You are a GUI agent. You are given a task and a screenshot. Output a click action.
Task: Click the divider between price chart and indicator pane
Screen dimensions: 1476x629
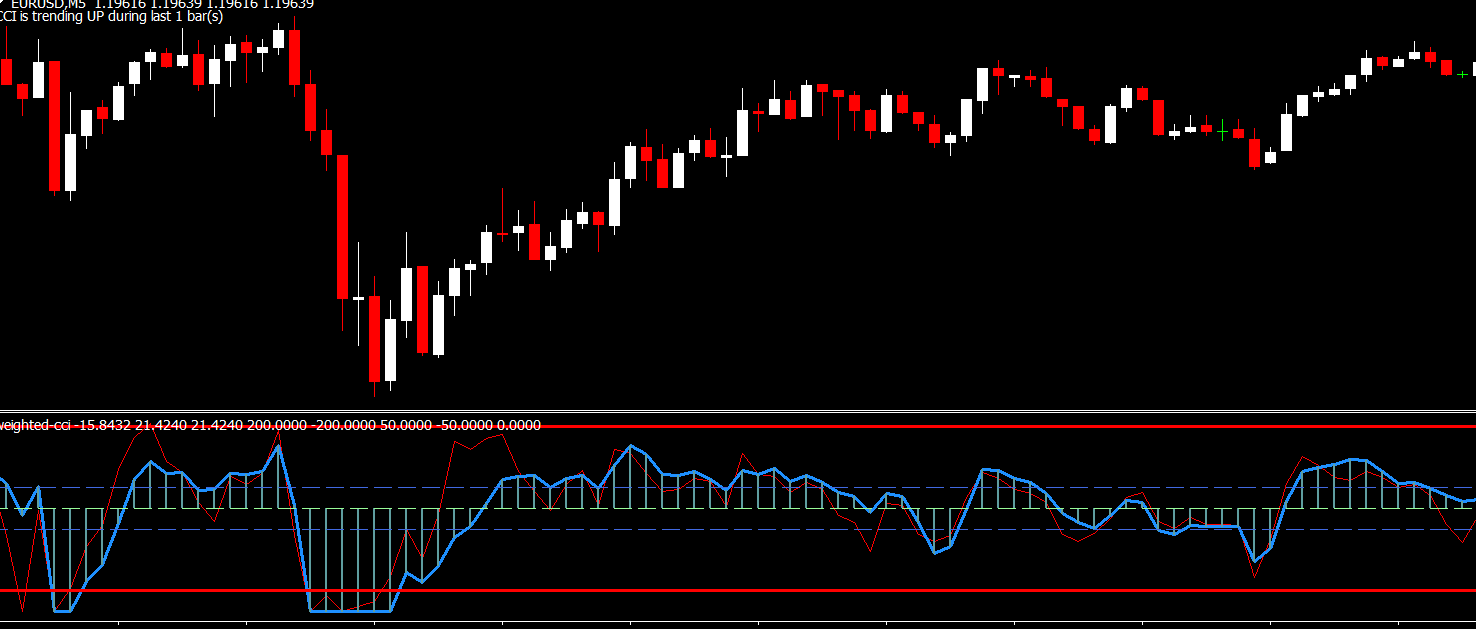tap(738, 411)
